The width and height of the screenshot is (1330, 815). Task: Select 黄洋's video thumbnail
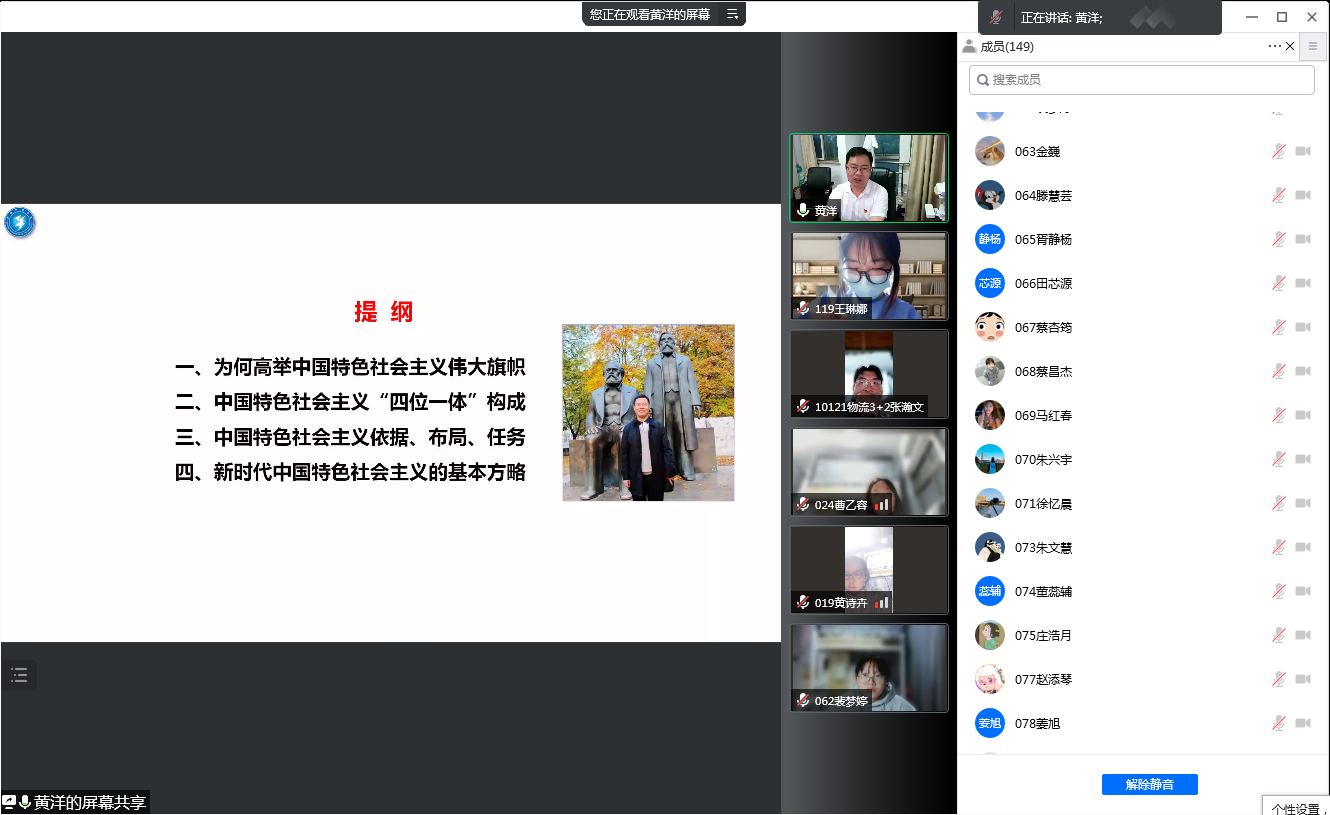click(x=868, y=177)
